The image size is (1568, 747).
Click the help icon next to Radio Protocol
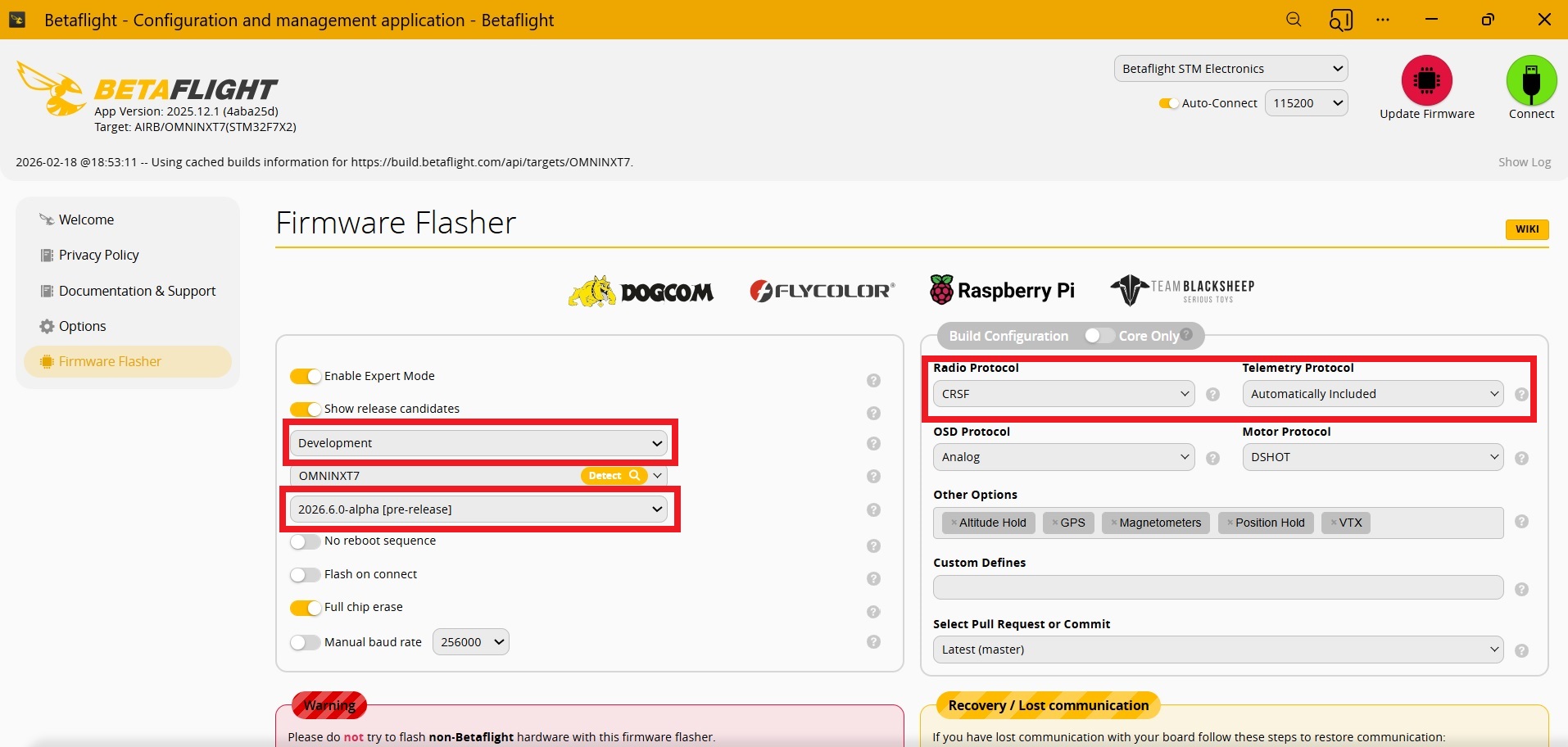point(1212,394)
